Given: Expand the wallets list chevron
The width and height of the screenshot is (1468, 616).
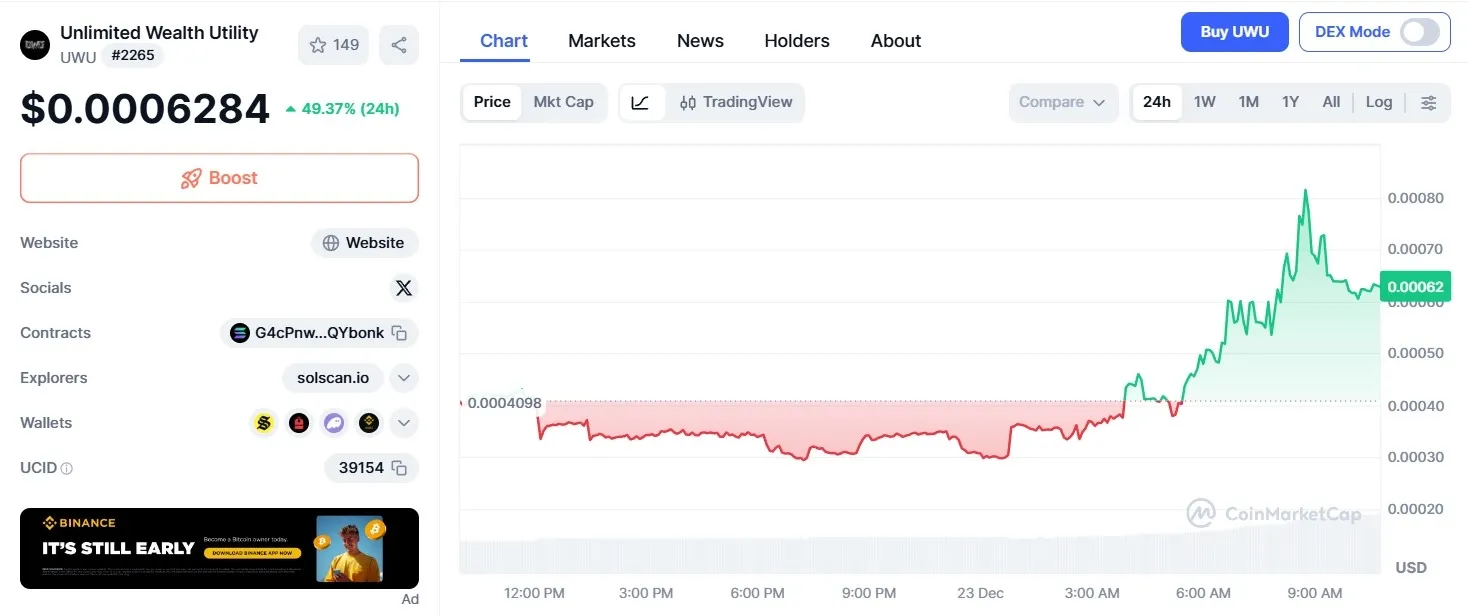Looking at the screenshot, I should (x=404, y=422).
